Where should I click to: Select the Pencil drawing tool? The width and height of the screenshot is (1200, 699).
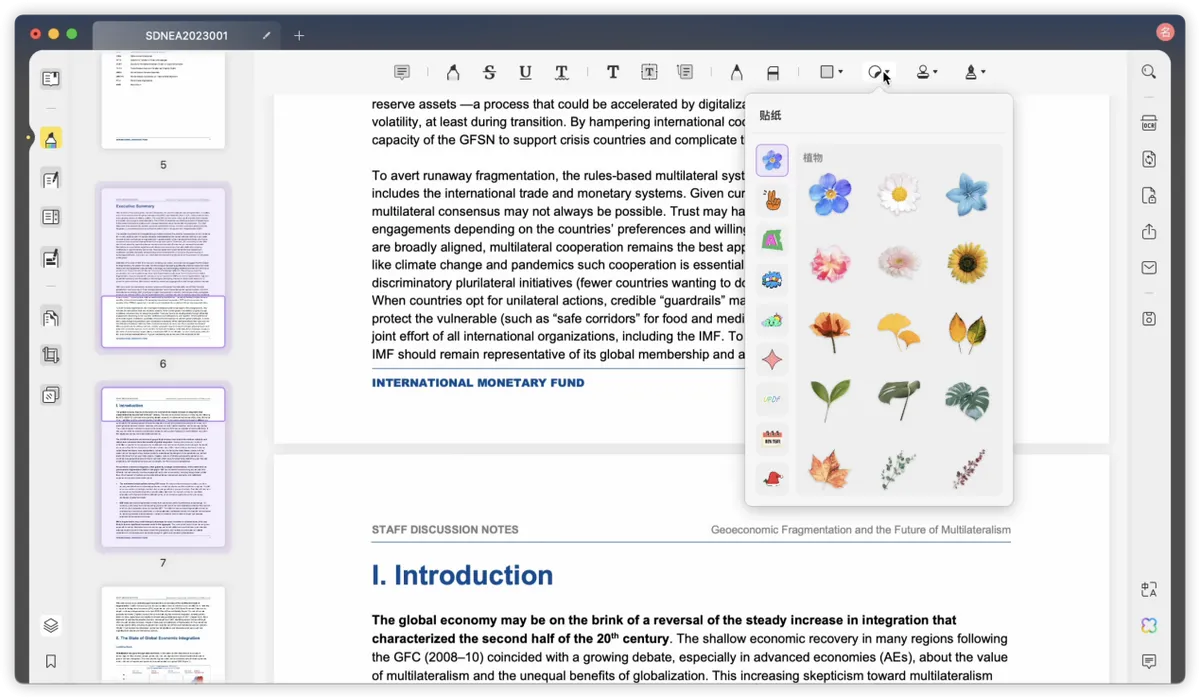pyautogui.click(x=736, y=72)
